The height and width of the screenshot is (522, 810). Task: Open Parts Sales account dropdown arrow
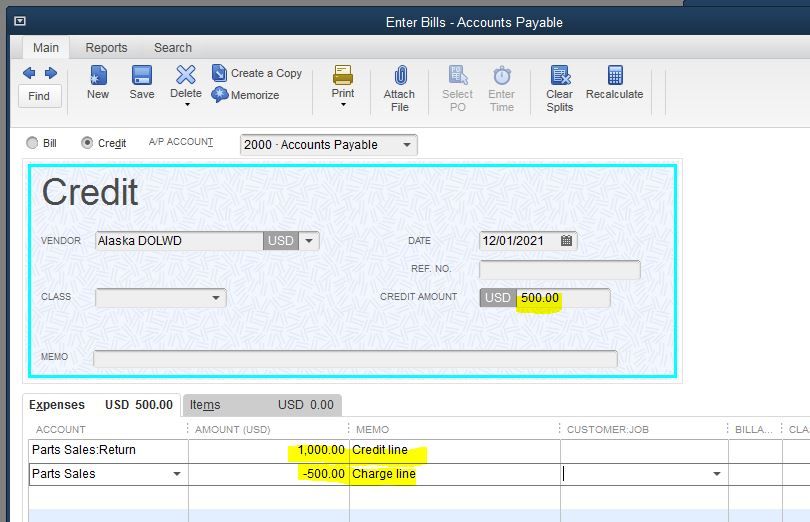[x=177, y=474]
